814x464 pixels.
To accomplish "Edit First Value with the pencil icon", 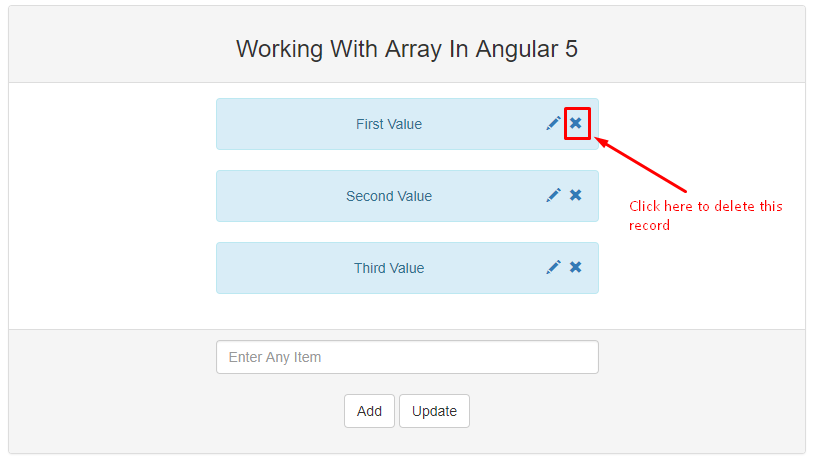I will coord(553,124).
